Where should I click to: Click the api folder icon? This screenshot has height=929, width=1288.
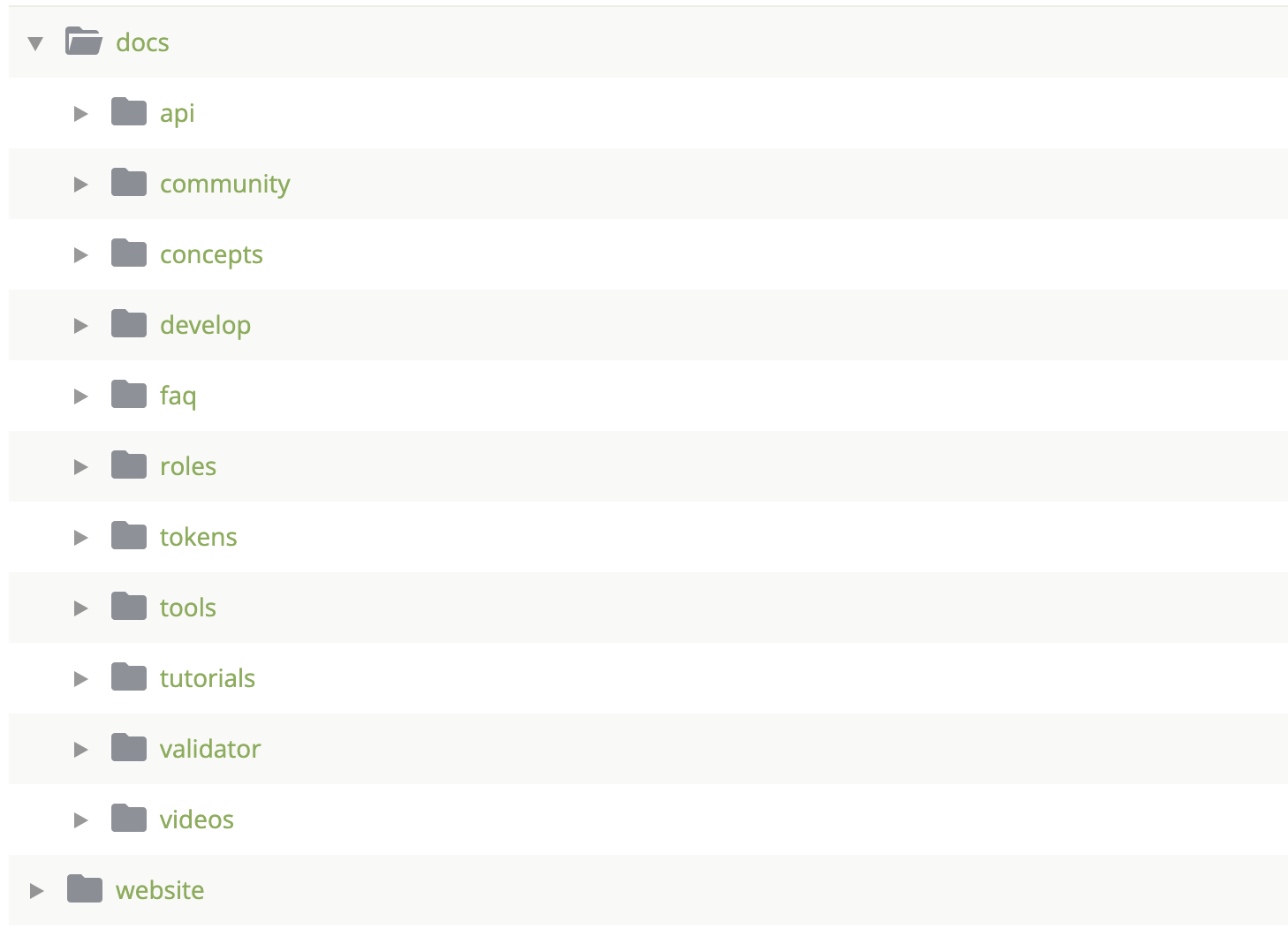[129, 112]
